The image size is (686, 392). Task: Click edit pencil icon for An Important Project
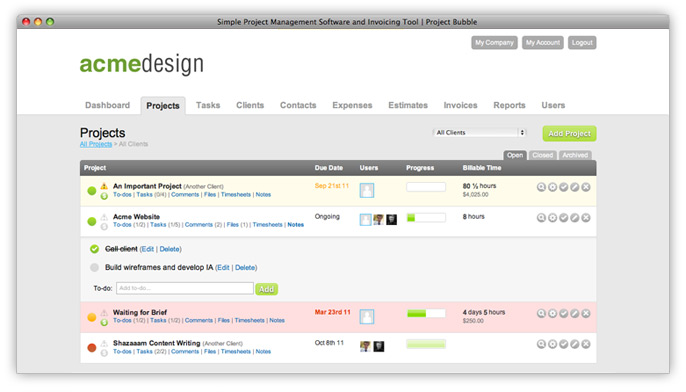574,187
